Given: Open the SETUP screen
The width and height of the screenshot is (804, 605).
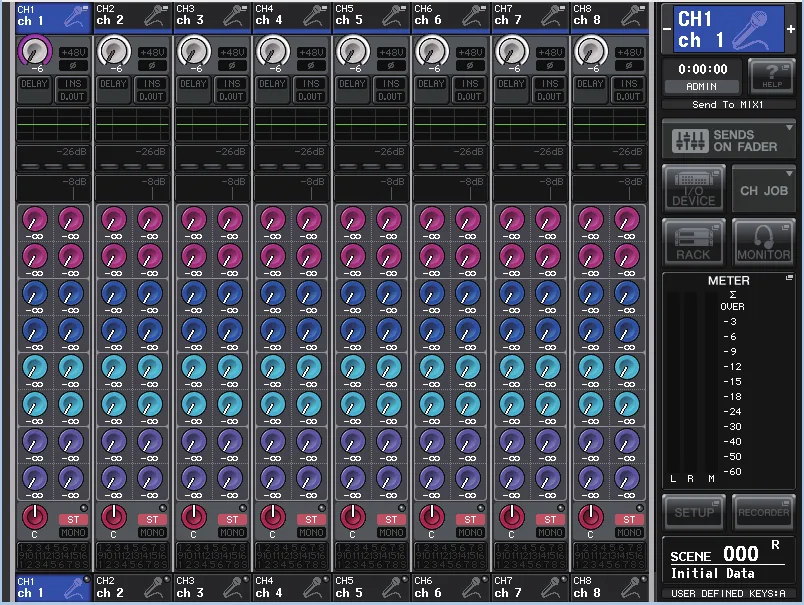Looking at the screenshot, I should (693, 512).
